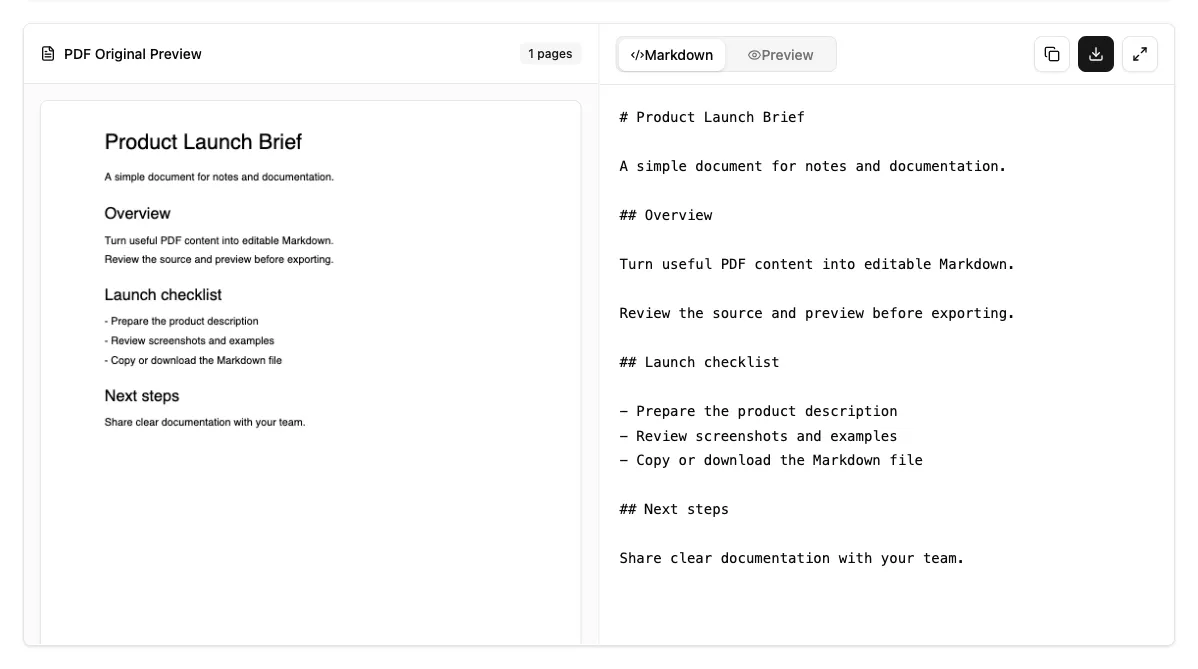Click markdown line 'Share clear documentation with your team.'
The width and height of the screenshot is (1198, 669).
(792, 558)
